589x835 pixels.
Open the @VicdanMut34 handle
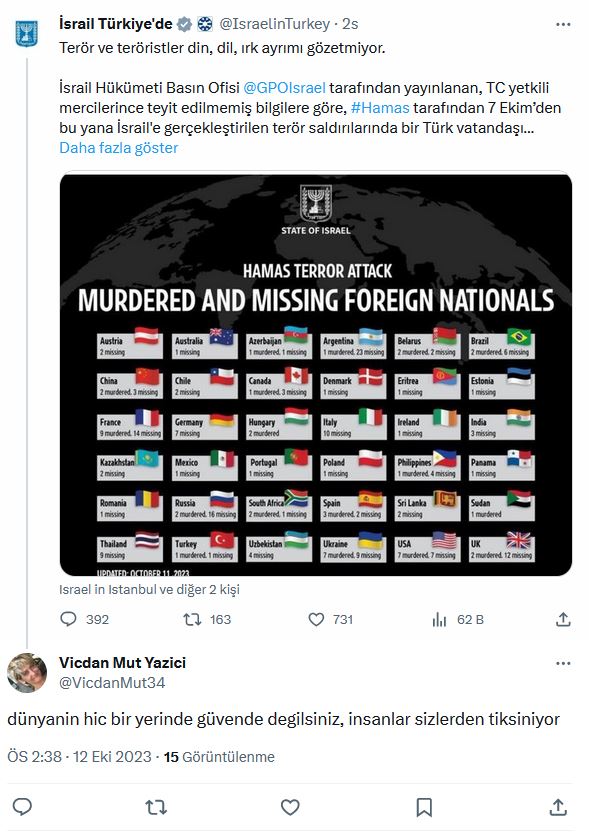click(112, 683)
